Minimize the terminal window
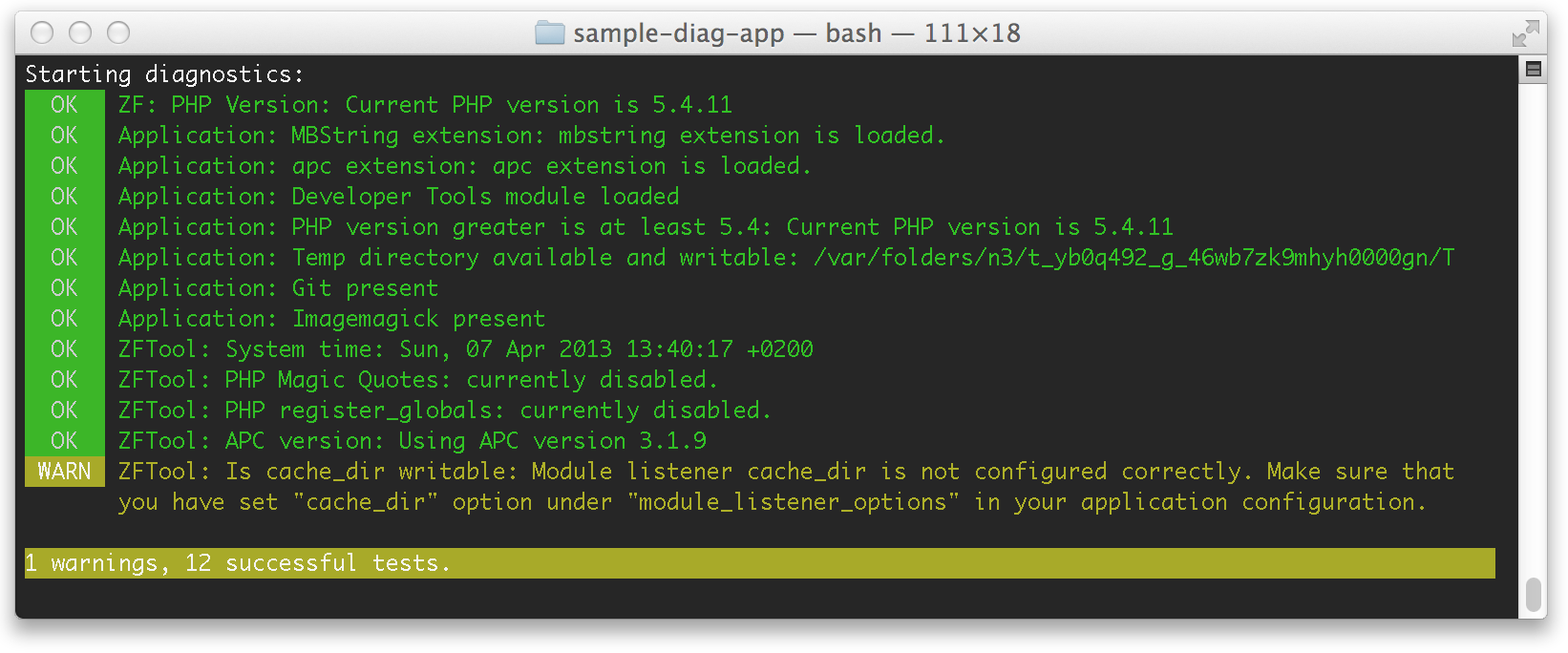Screen dimensions: 1568x653 80,33
